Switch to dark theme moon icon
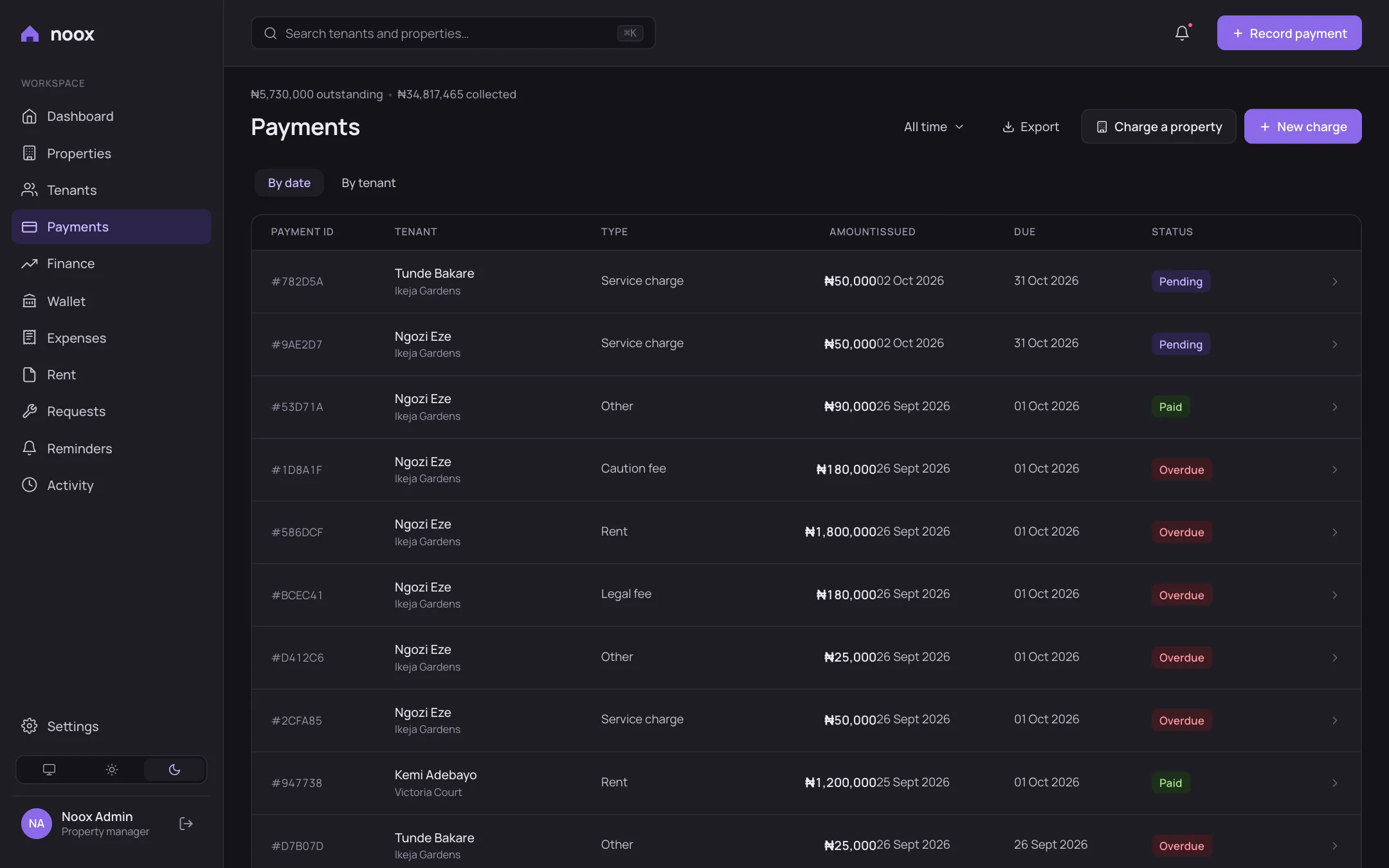Screen dimensions: 1389x868 tap(174, 770)
